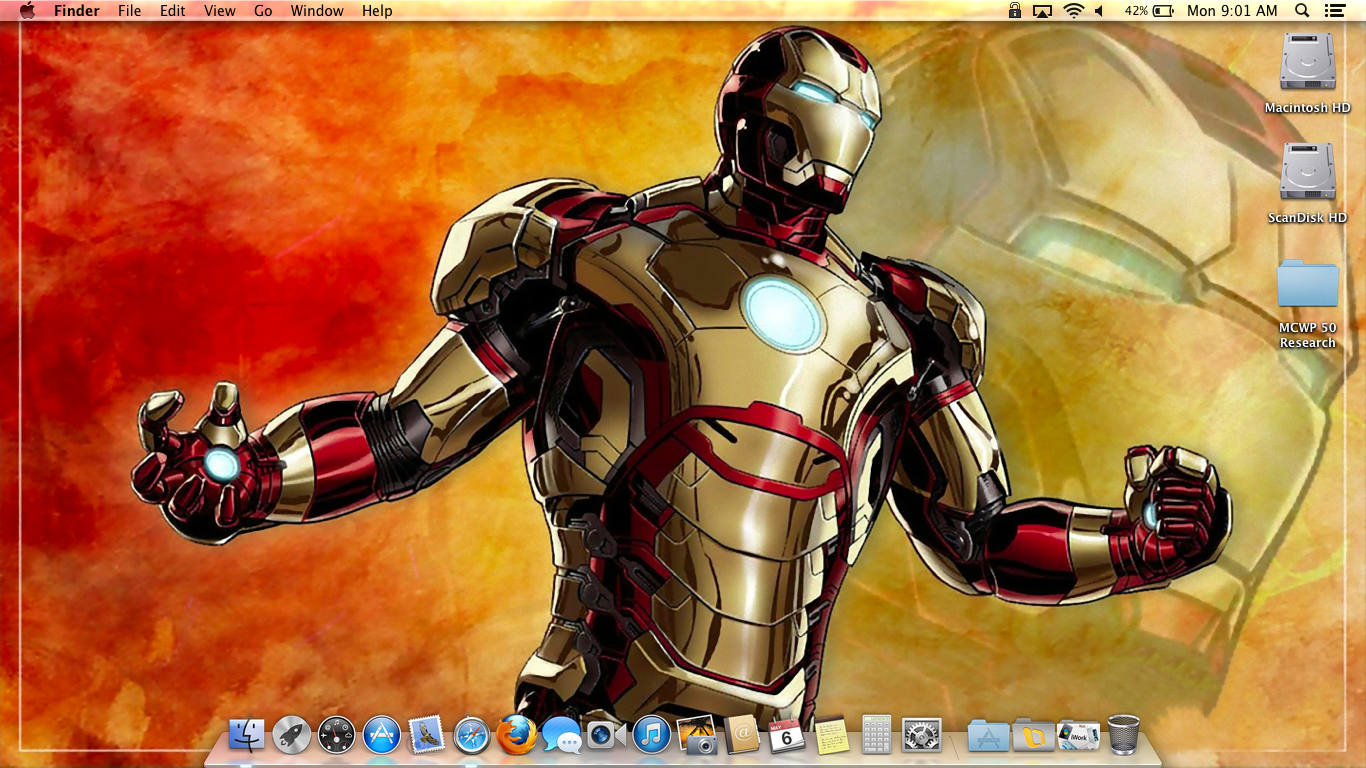Open the View menu
This screenshot has width=1366, height=768.
pos(220,11)
